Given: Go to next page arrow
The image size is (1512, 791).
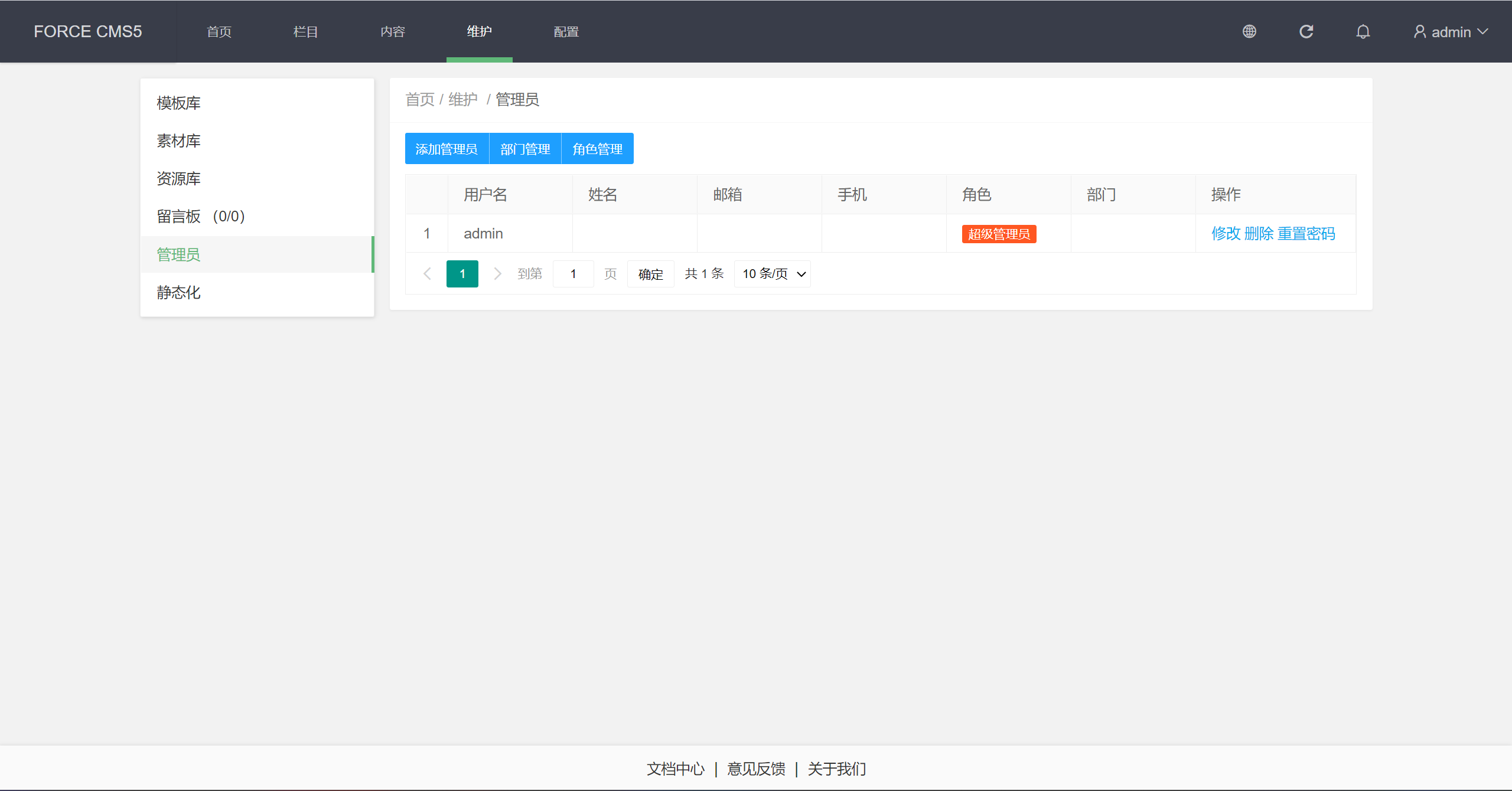Looking at the screenshot, I should pyautogui.click(x=497, y=274).
